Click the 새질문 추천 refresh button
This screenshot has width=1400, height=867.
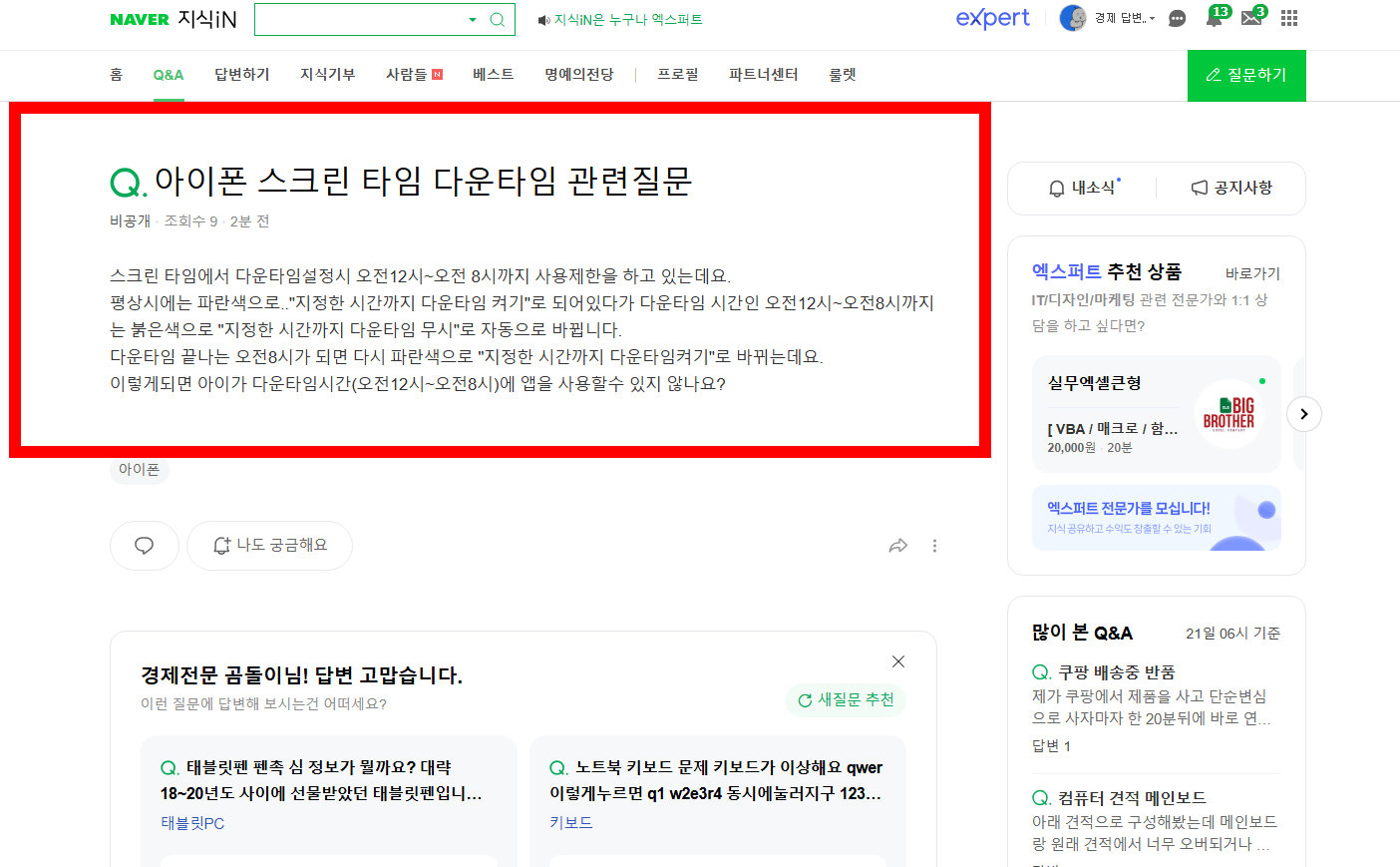846,700
